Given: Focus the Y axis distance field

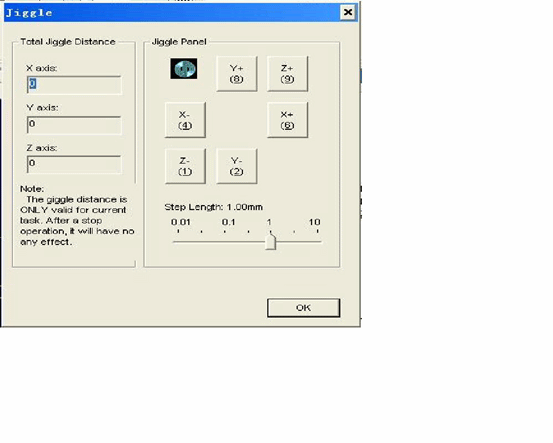Looking at the screenshot, I should tap(74, 125).
